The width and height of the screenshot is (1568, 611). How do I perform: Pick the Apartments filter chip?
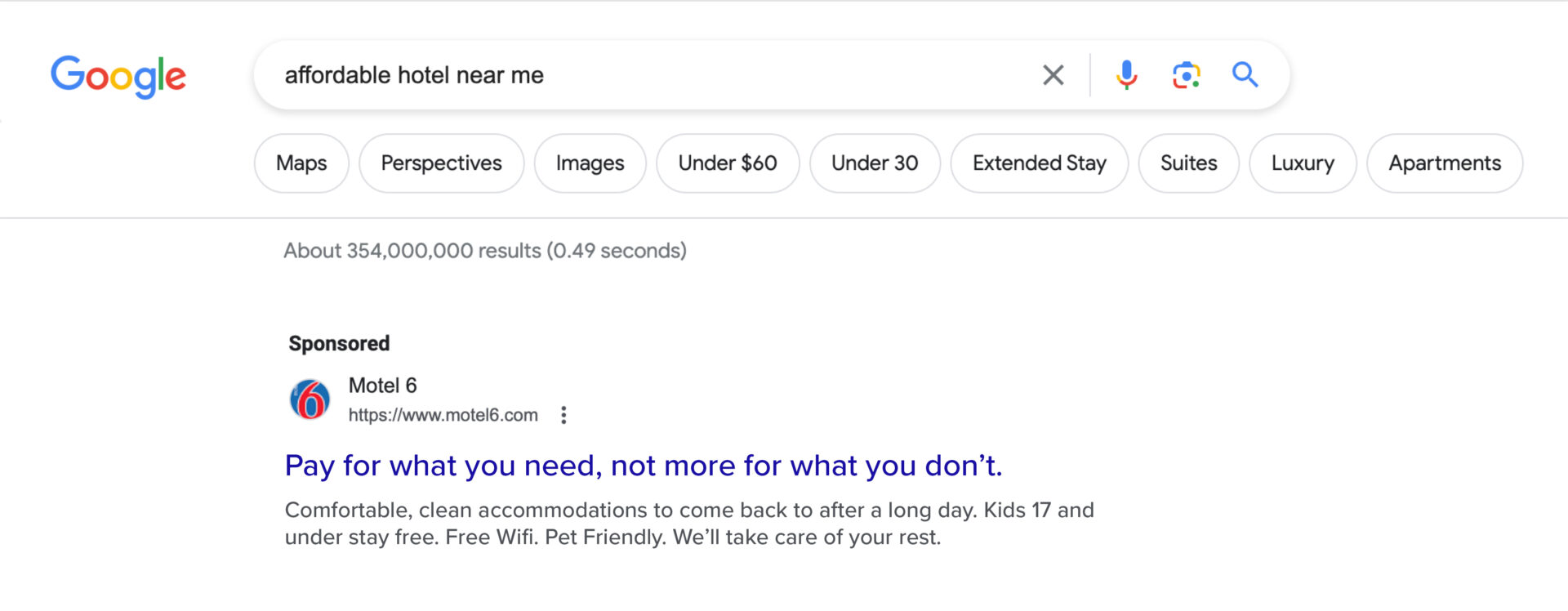click(1445, 163)
